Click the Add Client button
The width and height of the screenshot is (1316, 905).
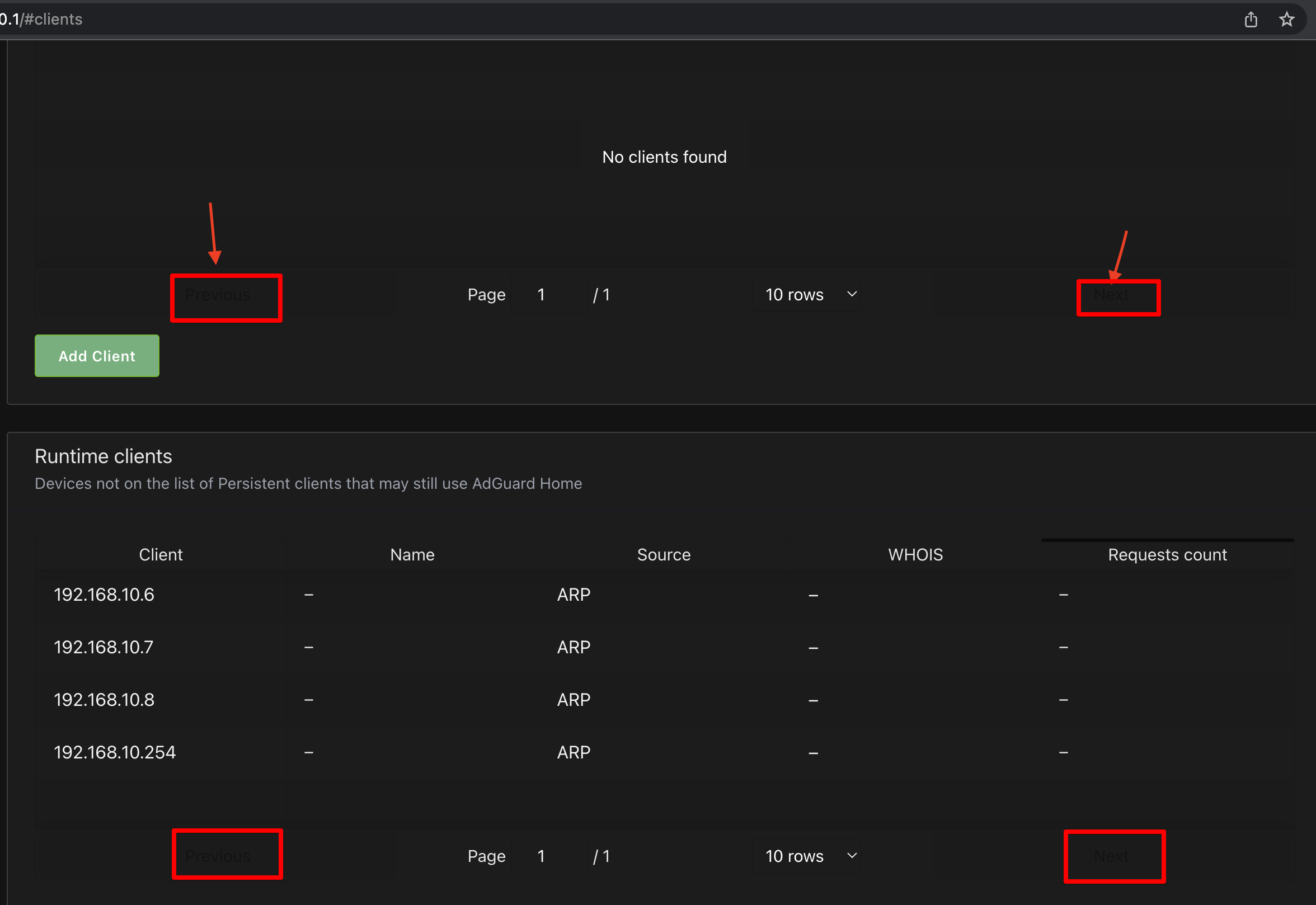tap(96, 356)
